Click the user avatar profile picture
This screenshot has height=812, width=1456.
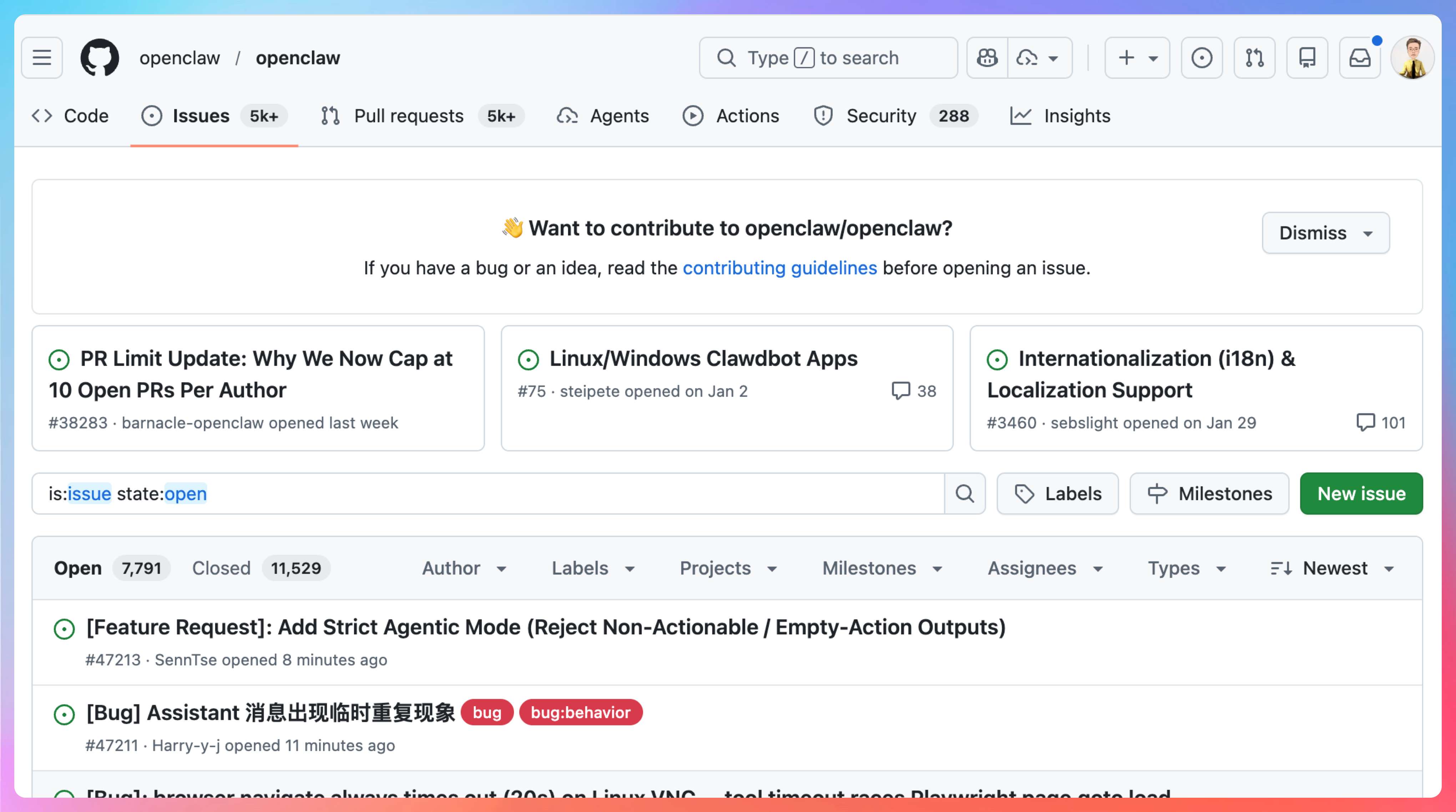(1412, 58)
